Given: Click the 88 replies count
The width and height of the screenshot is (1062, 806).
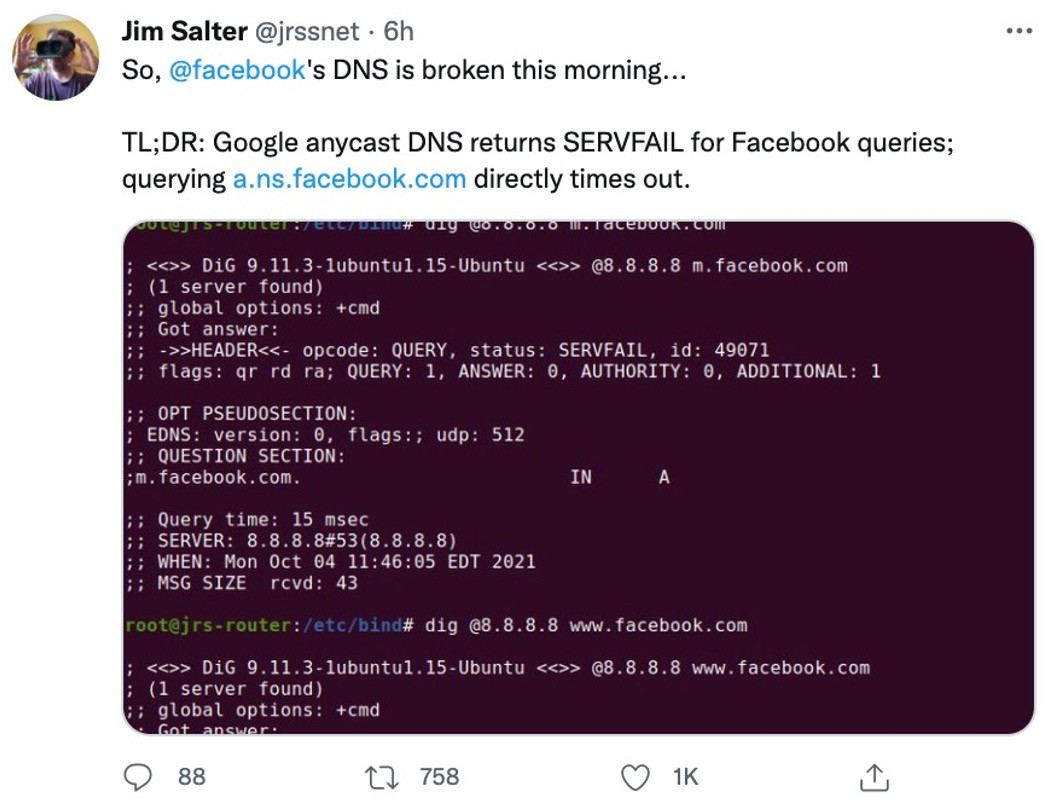Looking at the screenshot, I should click(x=192, y=776).
